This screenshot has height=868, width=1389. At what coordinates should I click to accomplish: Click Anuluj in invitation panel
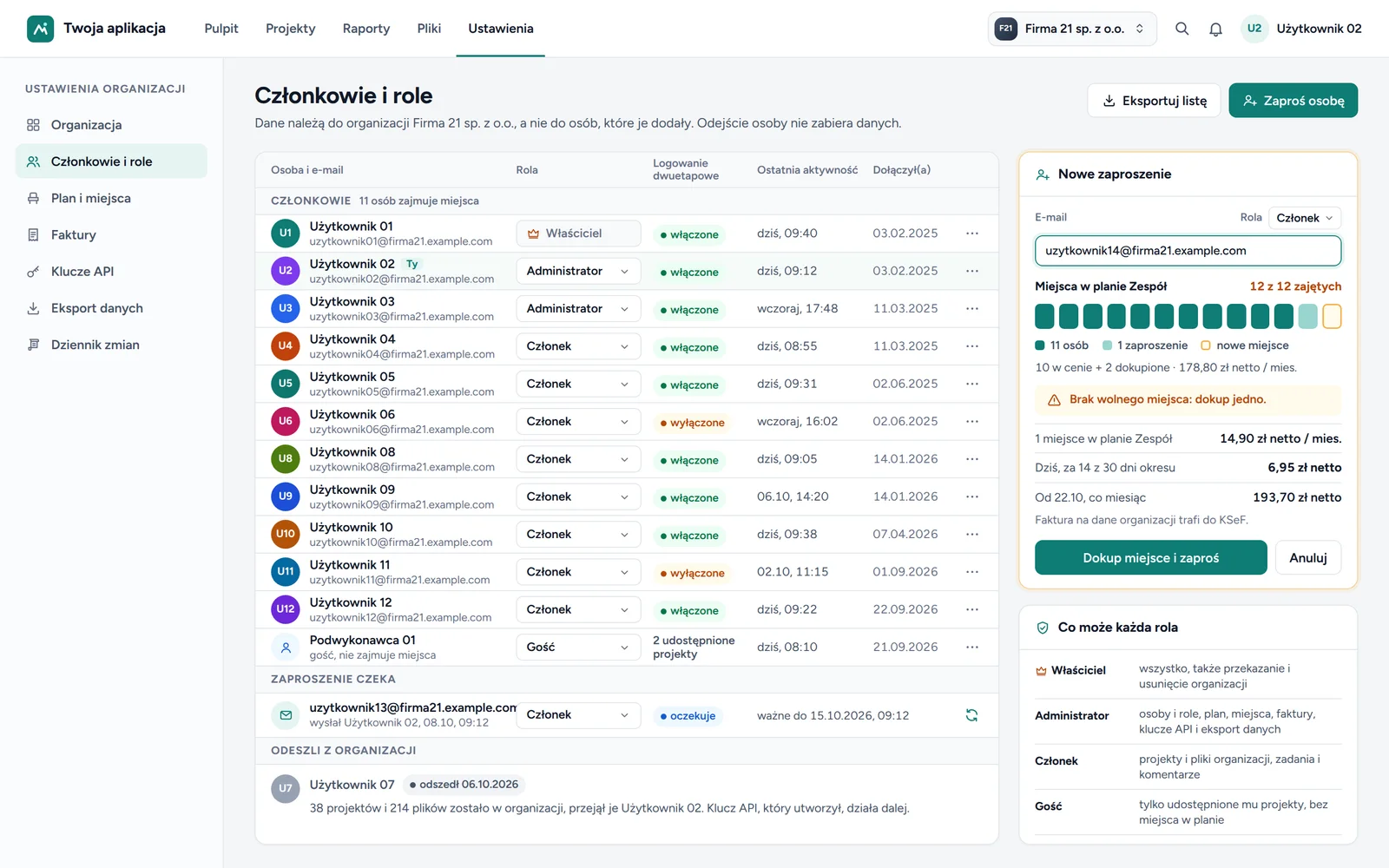click(1308, 558)
